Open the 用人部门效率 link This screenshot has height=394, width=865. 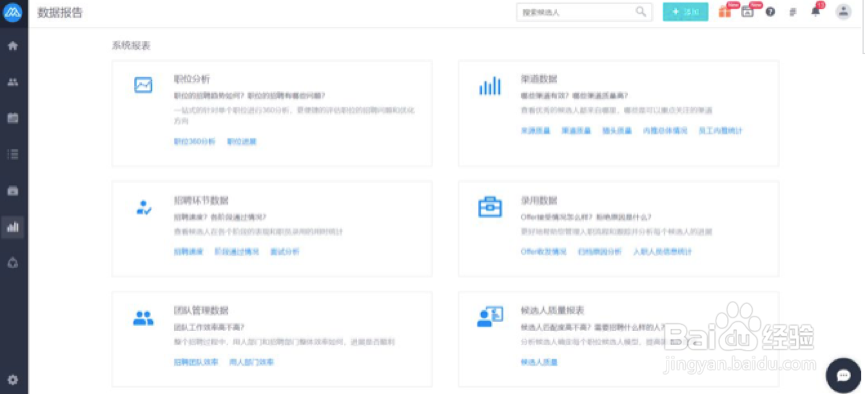[252, 363]
